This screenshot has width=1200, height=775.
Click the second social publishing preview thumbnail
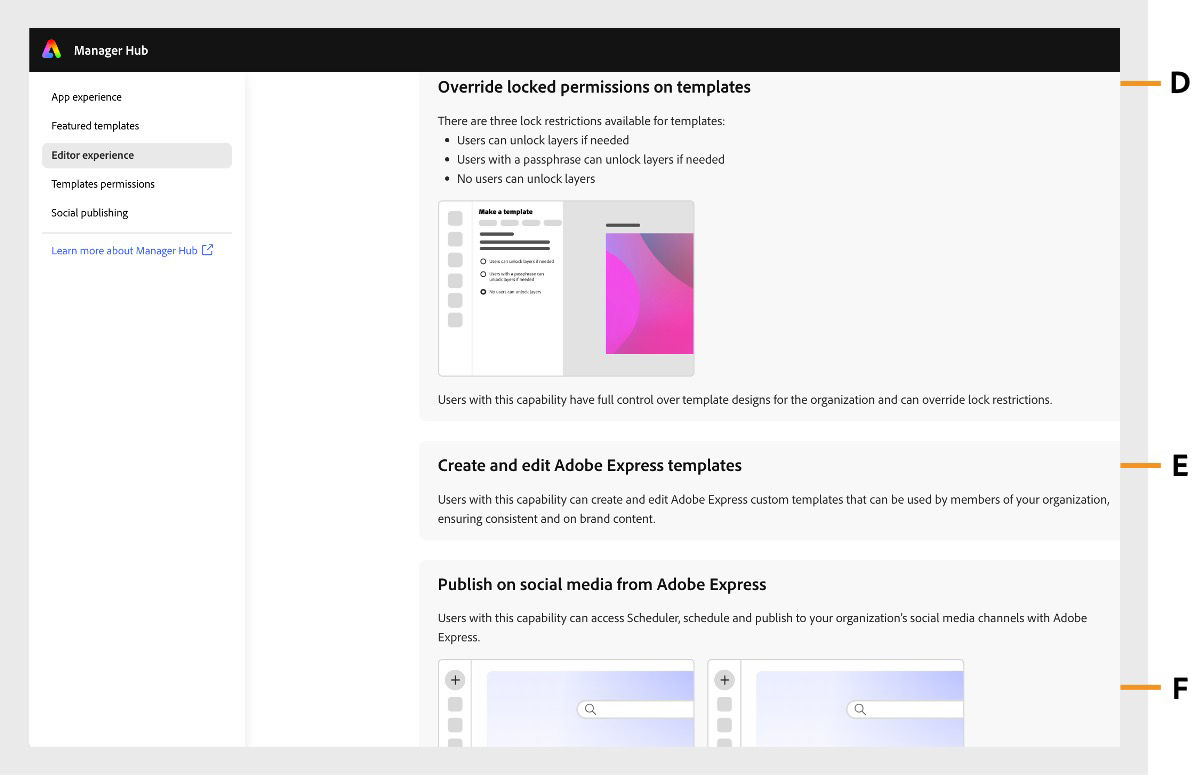(835, 703)
